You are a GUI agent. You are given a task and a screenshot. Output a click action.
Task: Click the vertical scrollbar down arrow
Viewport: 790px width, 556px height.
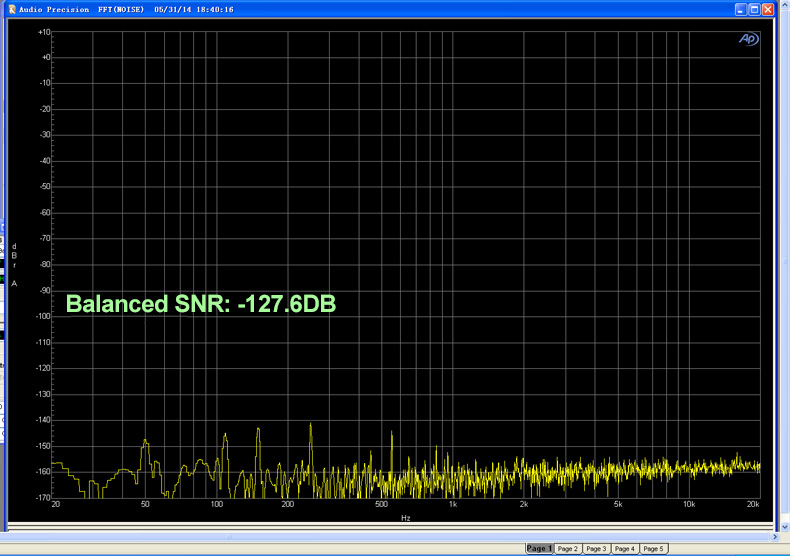[784, 526]
